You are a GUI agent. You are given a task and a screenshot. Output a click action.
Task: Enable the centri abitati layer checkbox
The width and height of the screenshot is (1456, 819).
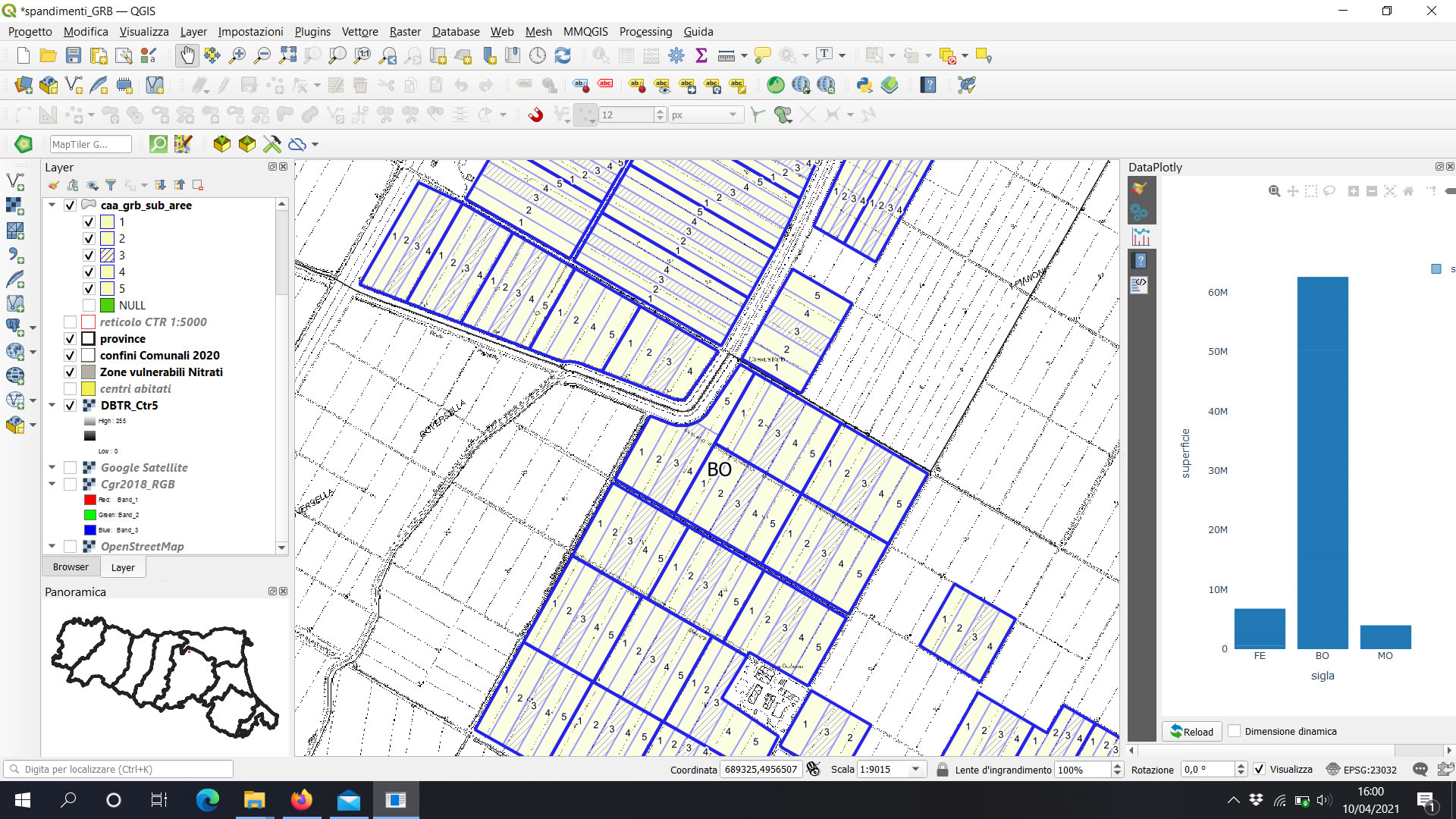(70, 389)
